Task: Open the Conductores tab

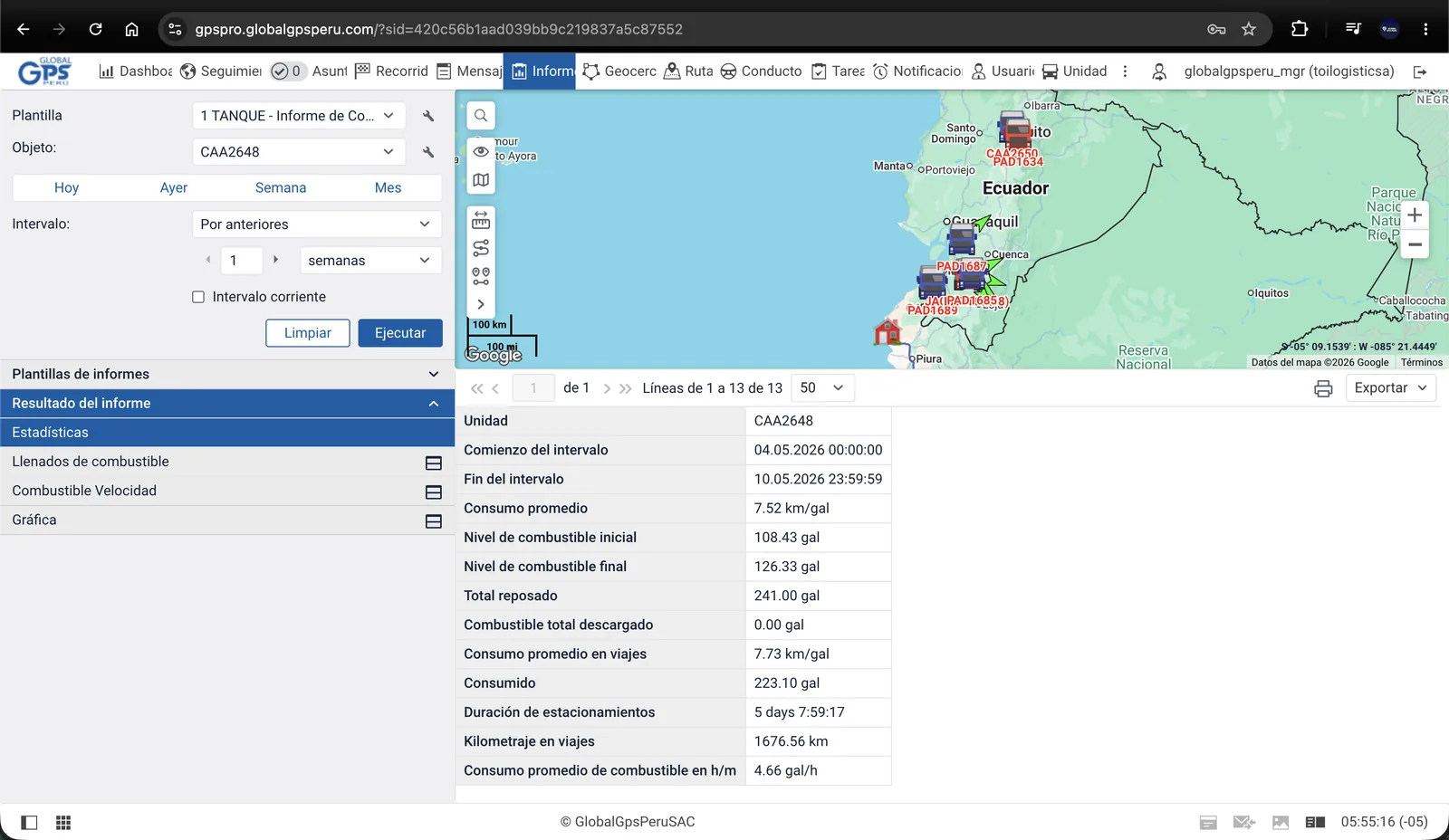Action: pos(761,72)
